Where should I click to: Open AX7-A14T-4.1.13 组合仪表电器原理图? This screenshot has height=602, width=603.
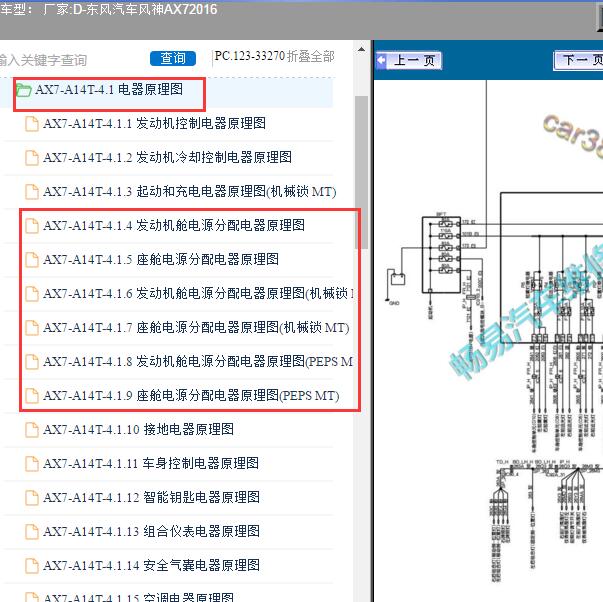(151, 532)
